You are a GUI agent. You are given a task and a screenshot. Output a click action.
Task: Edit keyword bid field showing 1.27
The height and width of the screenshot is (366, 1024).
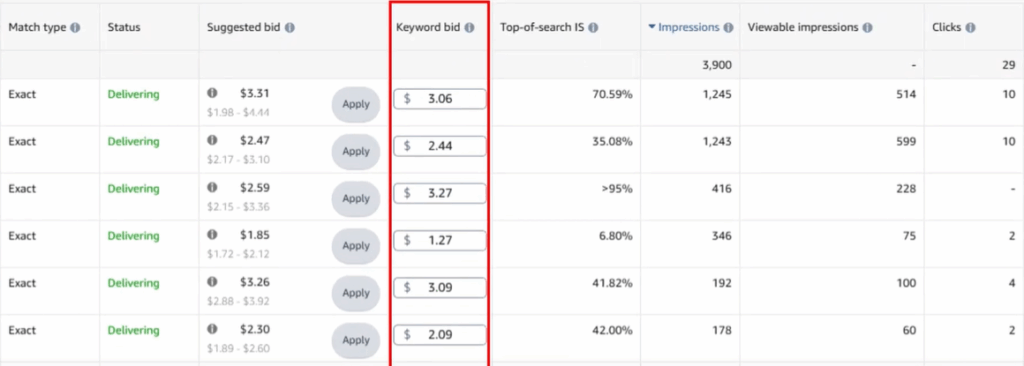click(440, 240)
